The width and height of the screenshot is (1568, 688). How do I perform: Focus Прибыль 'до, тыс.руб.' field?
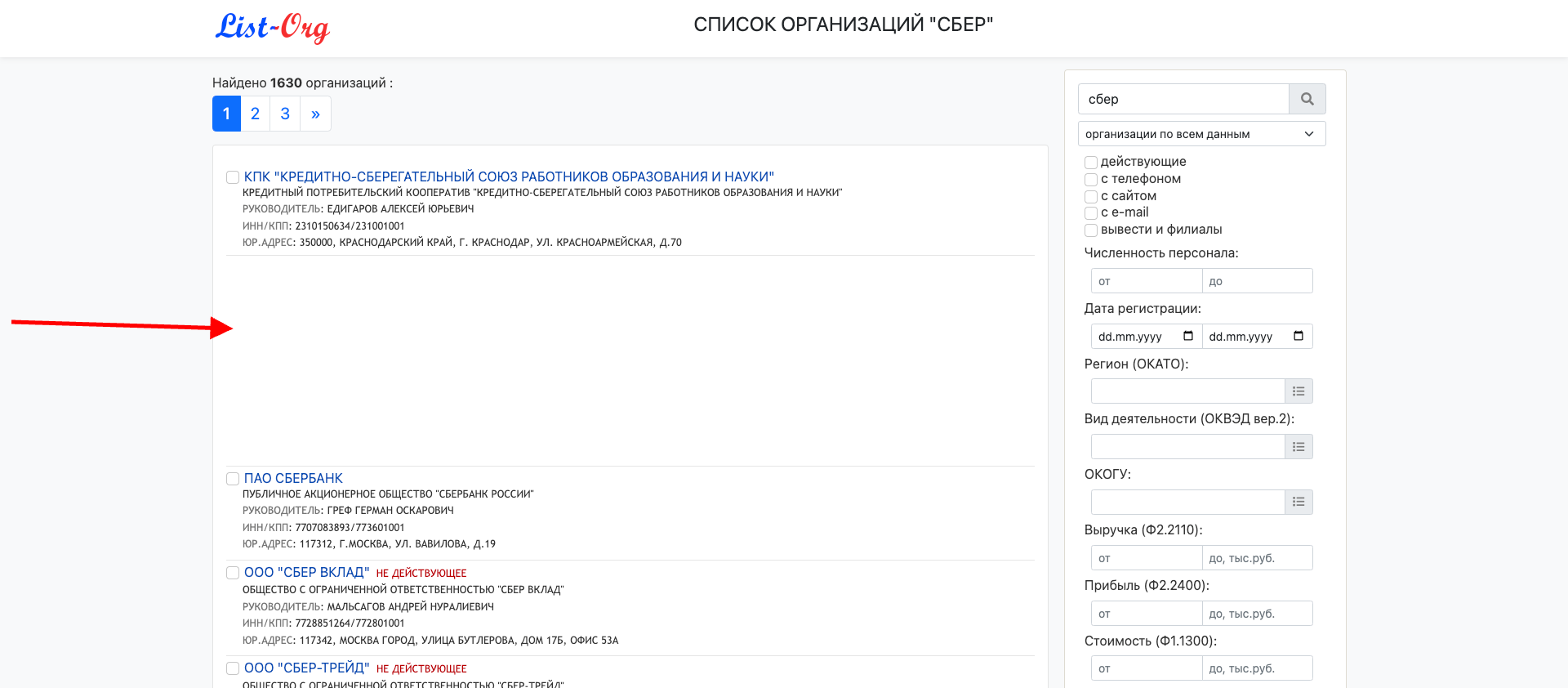1258,614
